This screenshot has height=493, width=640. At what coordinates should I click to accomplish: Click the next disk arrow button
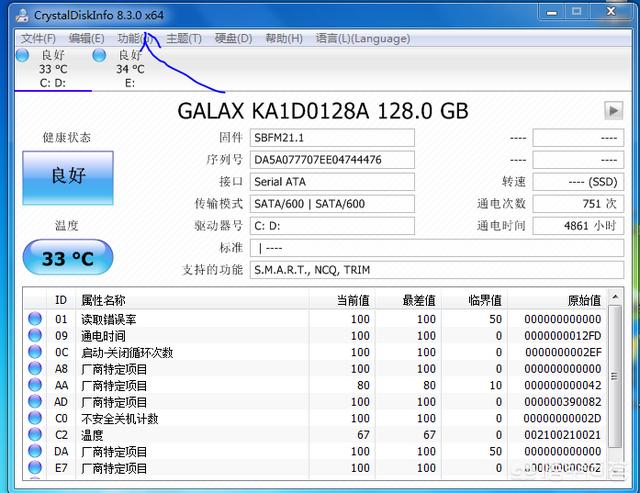(613, 110)
